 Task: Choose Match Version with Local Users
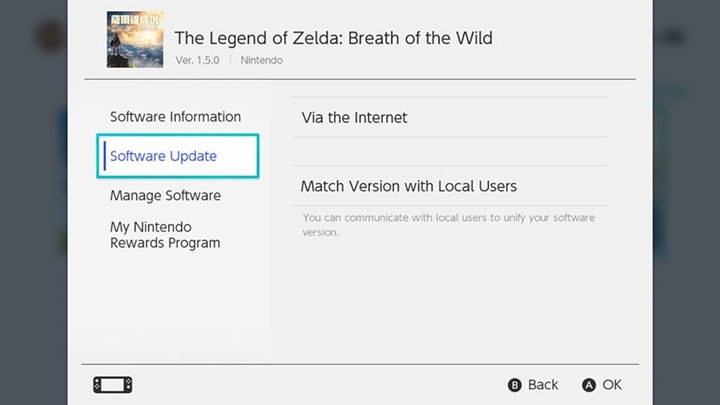[408, 186]
